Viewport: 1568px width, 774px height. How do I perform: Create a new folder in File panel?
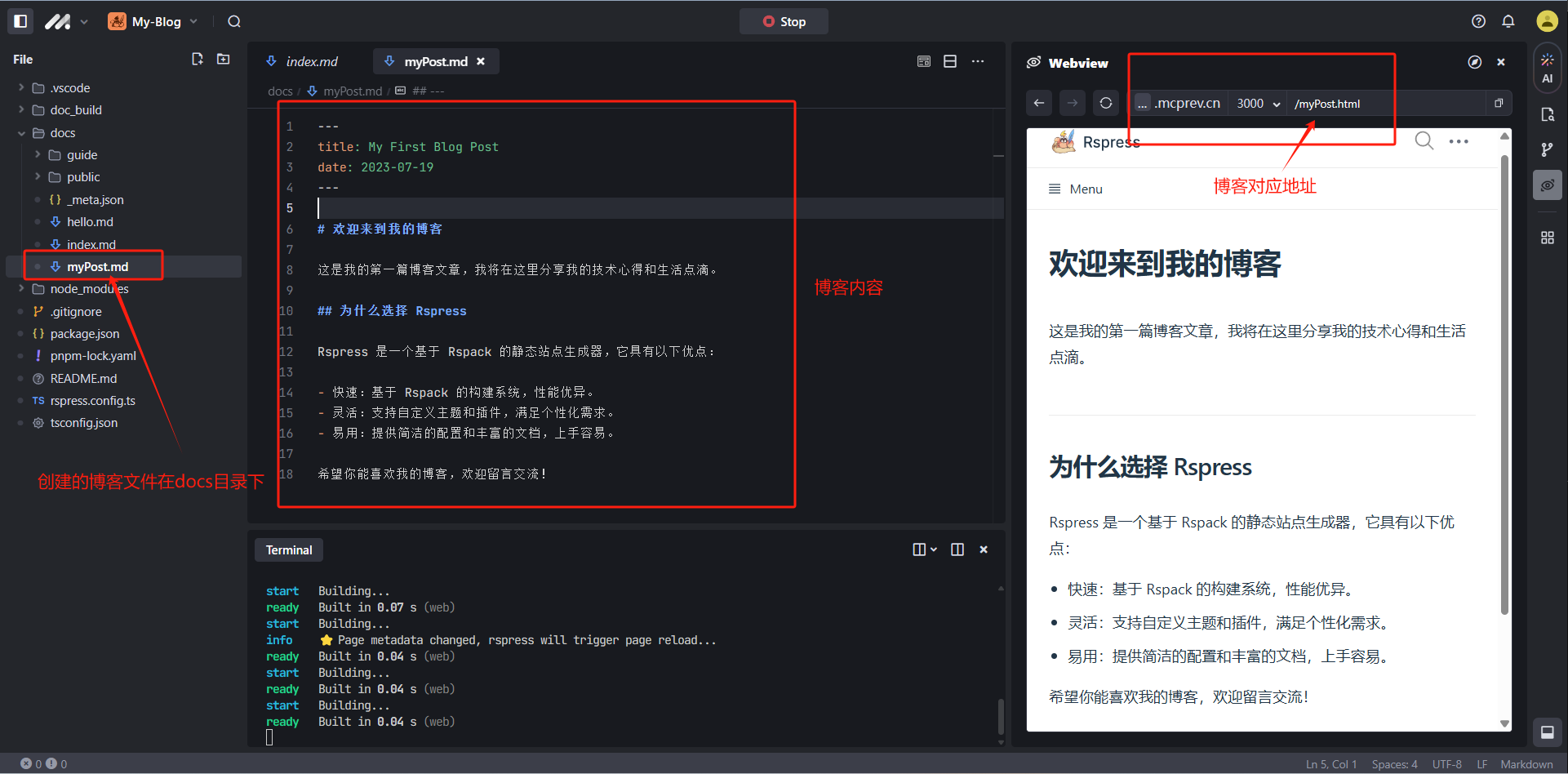(x=224, y=59)
